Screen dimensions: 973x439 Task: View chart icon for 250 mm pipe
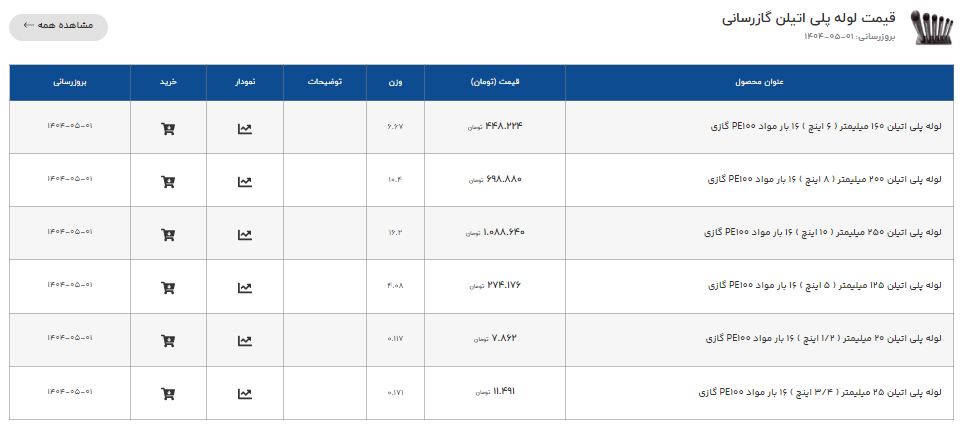pyautogui.click(x=244, y=235)
